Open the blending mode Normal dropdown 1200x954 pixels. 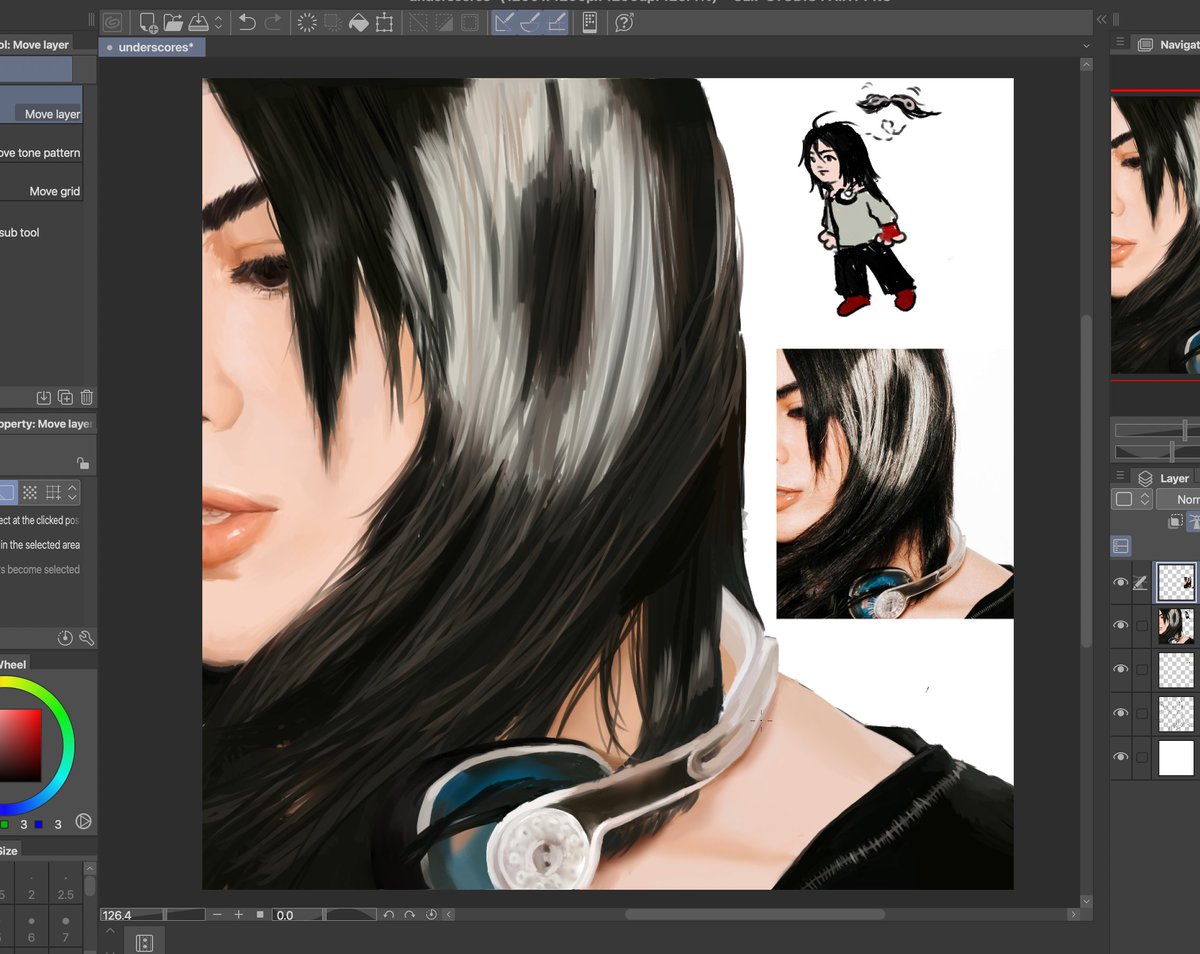(x=1179, y=499)
